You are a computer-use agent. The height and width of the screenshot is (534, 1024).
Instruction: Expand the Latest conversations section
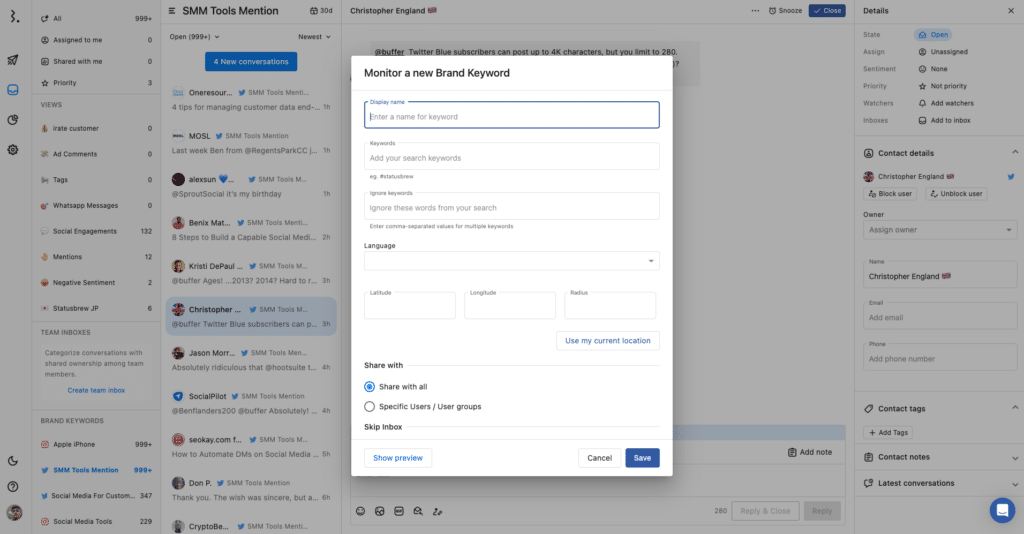[1015, 484]
